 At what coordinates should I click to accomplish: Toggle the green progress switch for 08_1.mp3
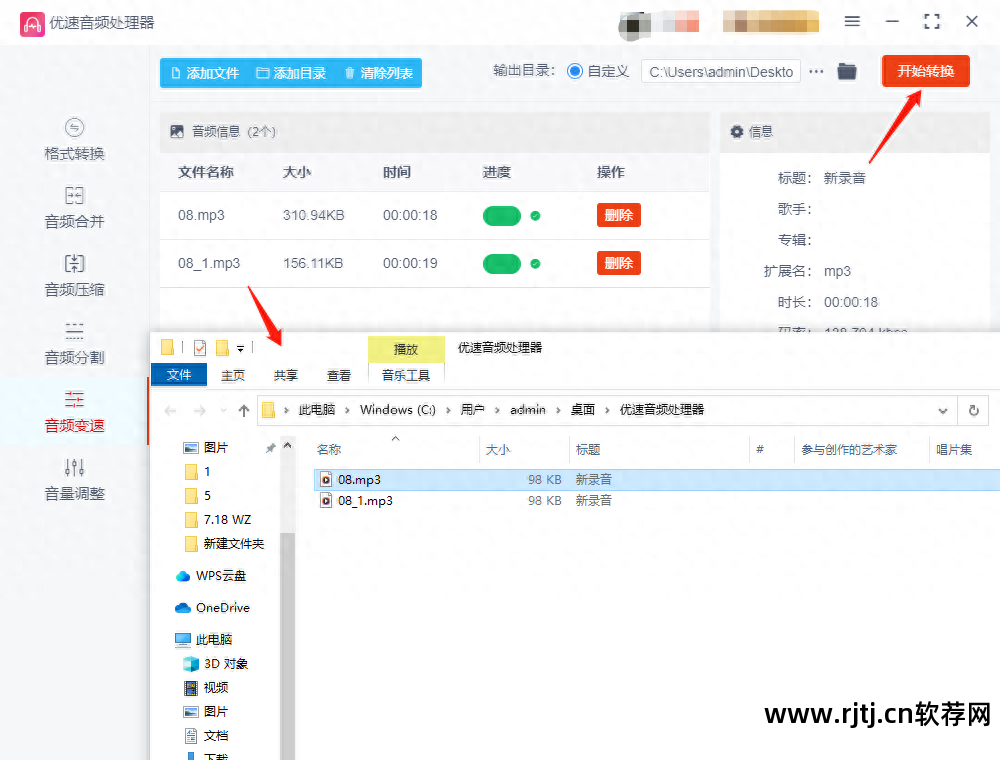(502, 263)
